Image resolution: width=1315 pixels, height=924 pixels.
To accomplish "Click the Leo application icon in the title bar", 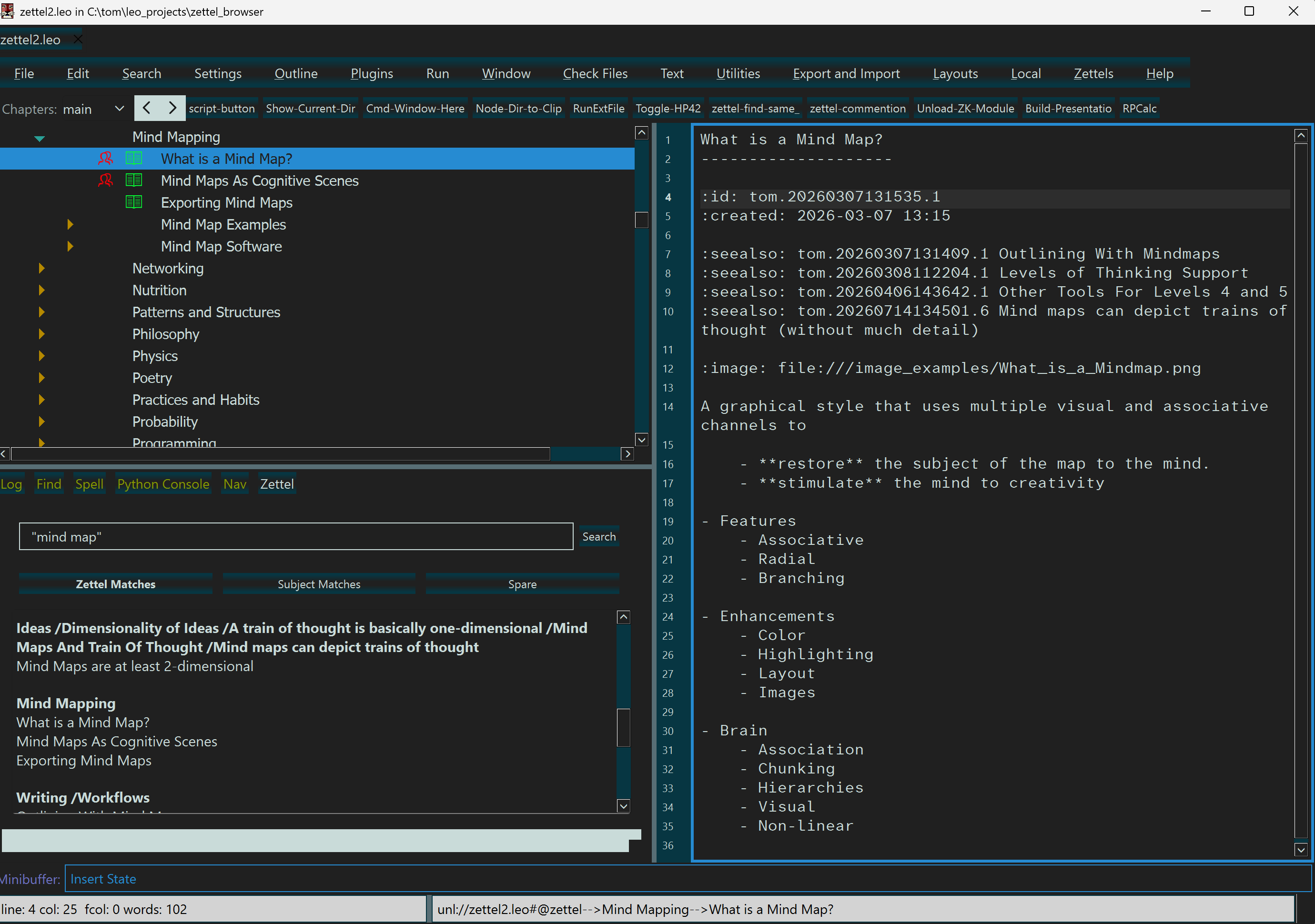I will coord(8,11).
